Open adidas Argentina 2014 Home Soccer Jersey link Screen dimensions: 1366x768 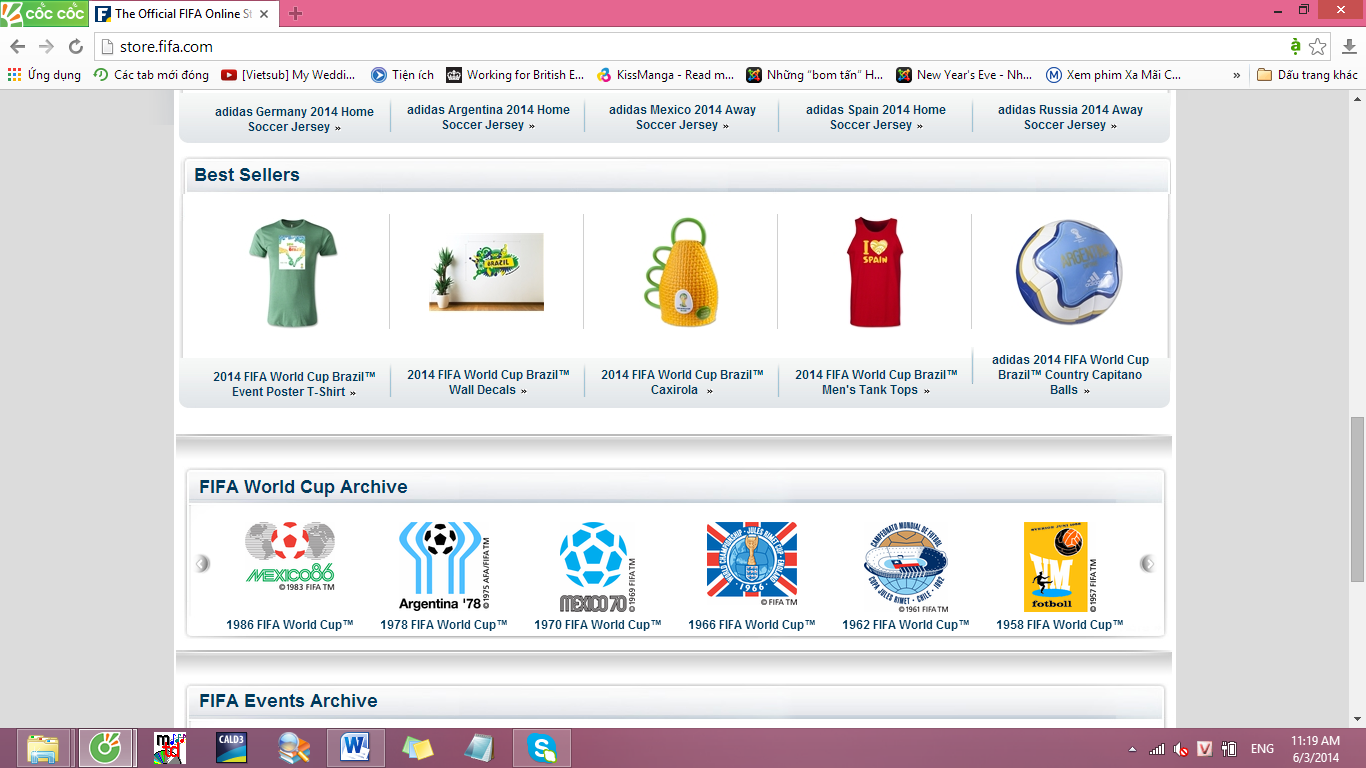[x=488, y=117]
